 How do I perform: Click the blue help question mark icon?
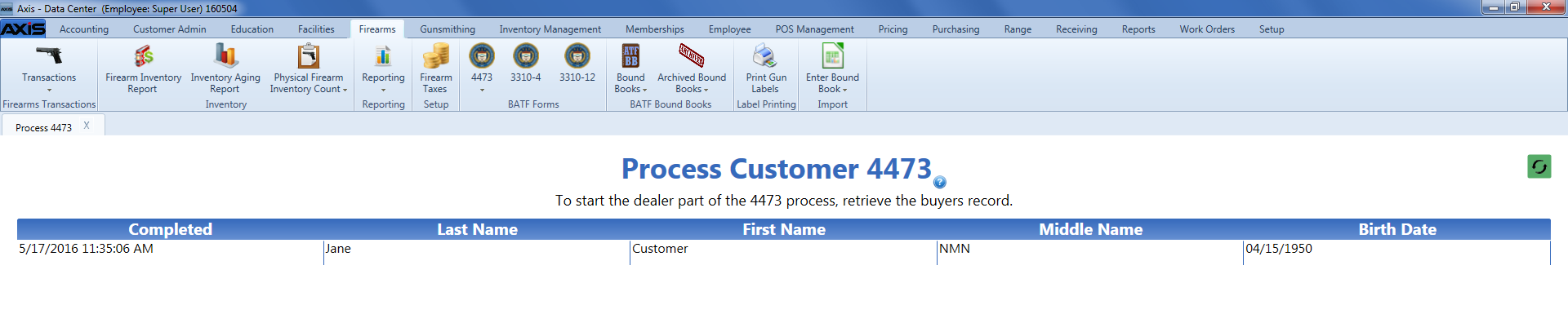coord(940,182)
